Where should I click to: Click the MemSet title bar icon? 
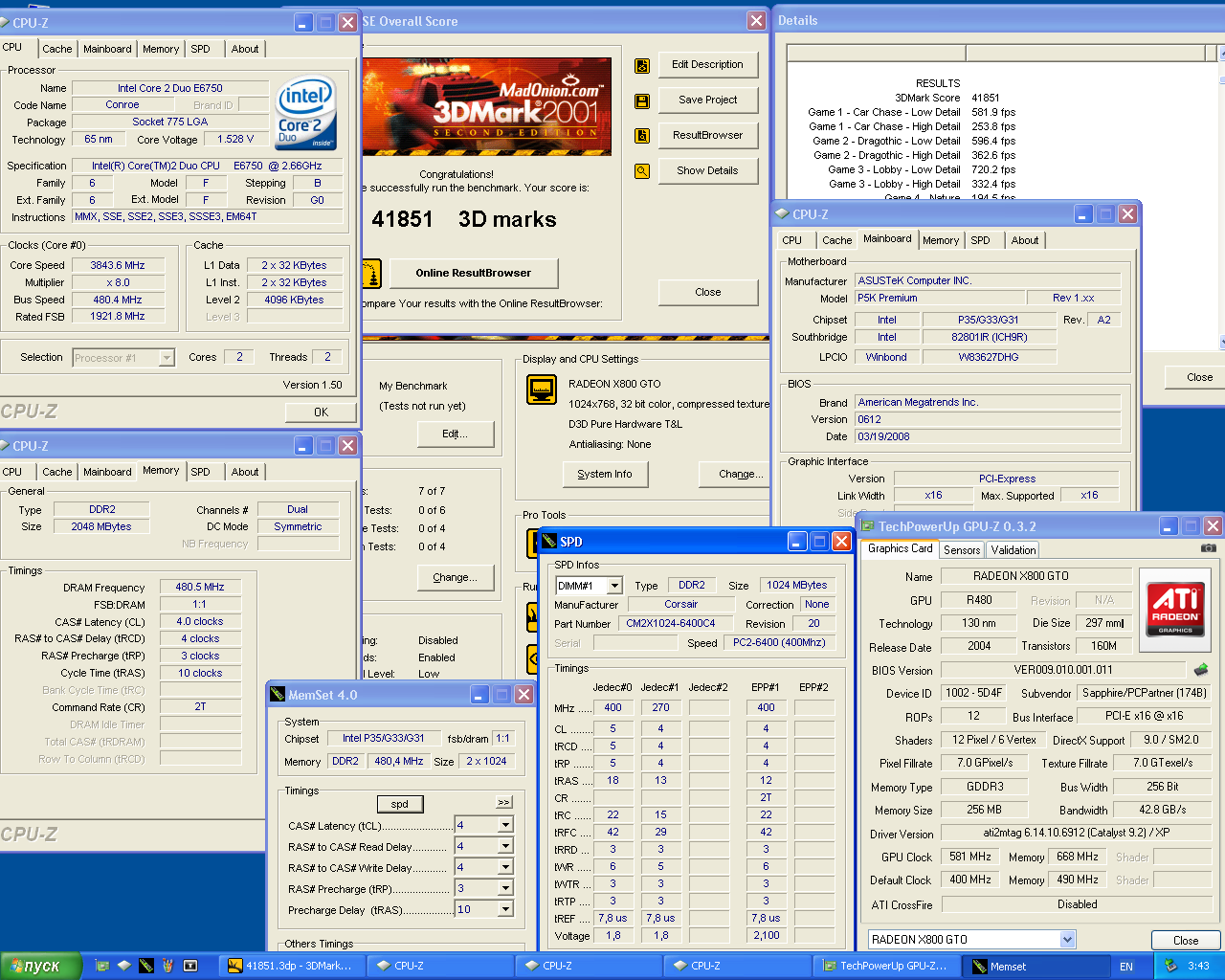click(x=278, y=695)
